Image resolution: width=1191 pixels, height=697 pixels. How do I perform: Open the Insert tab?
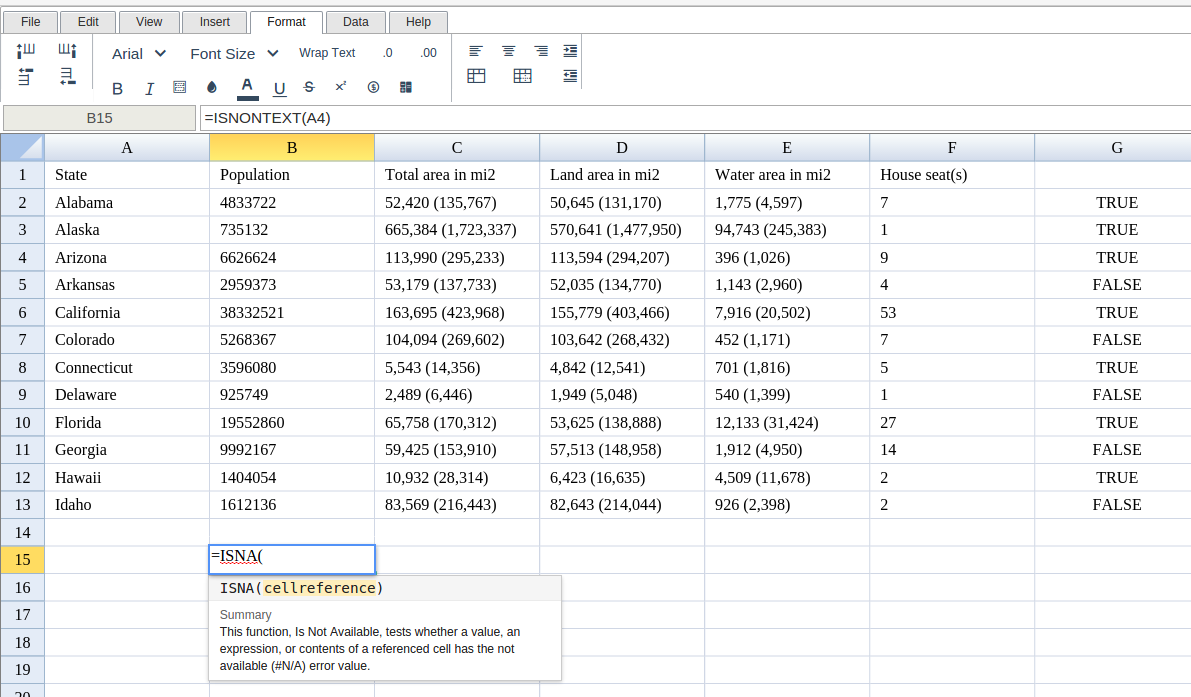tap(214, 22)
